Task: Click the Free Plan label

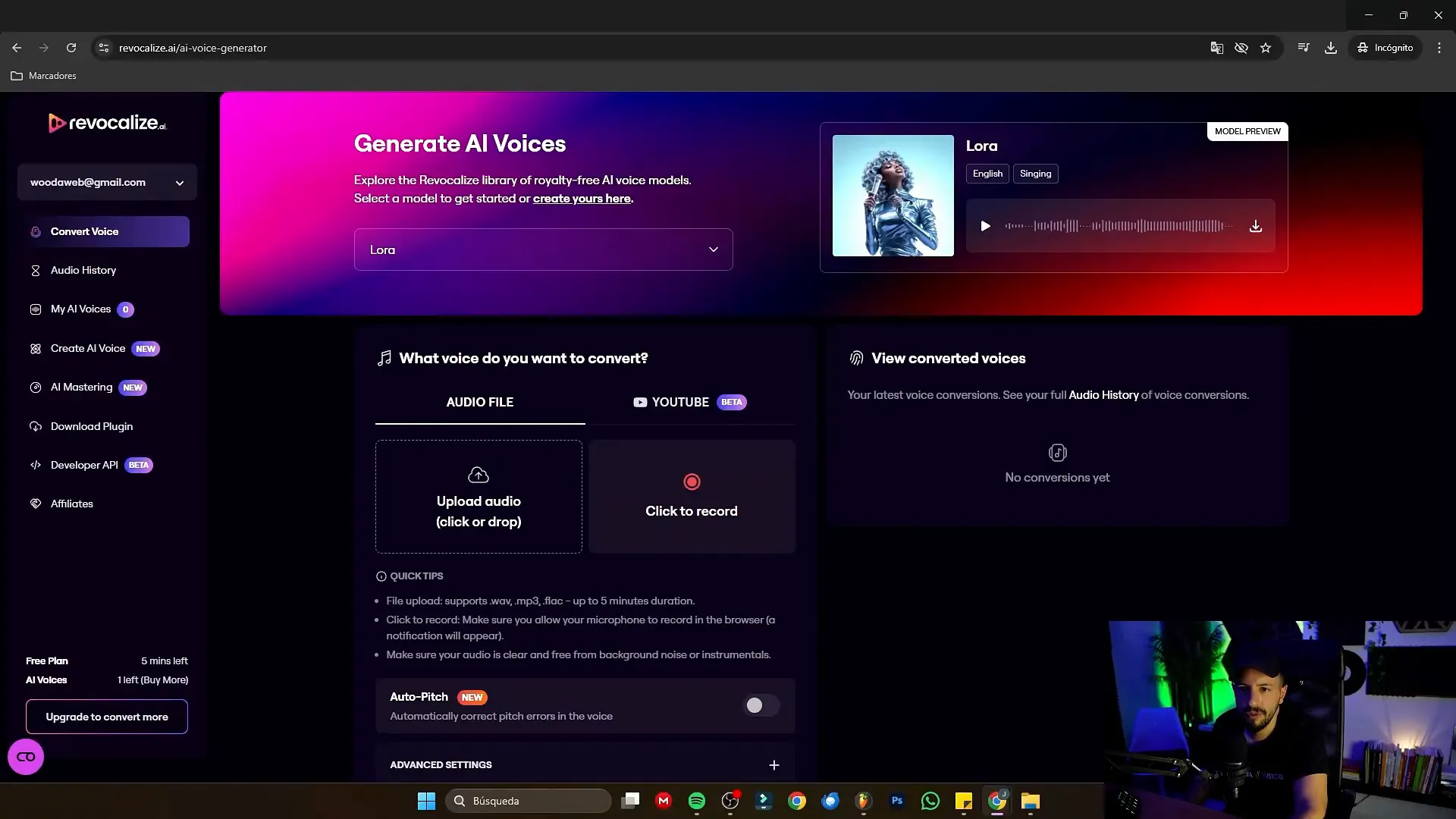Action: click(47, 661)
